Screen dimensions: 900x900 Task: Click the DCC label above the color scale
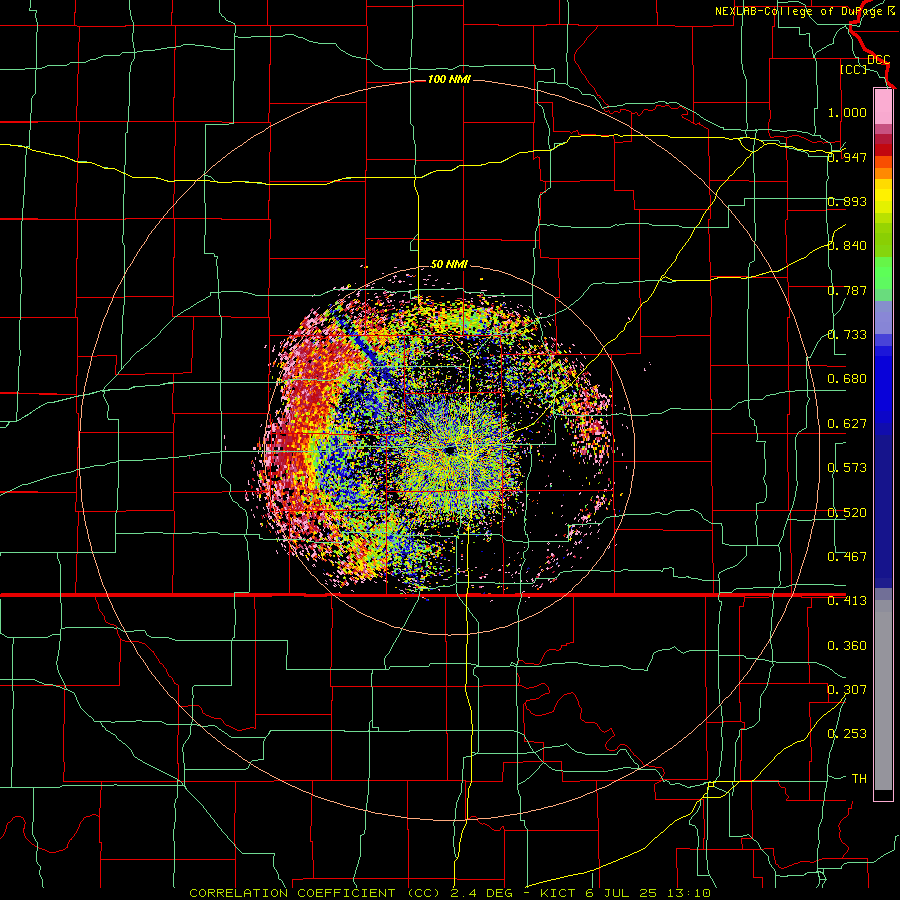[x=878, y=60]
